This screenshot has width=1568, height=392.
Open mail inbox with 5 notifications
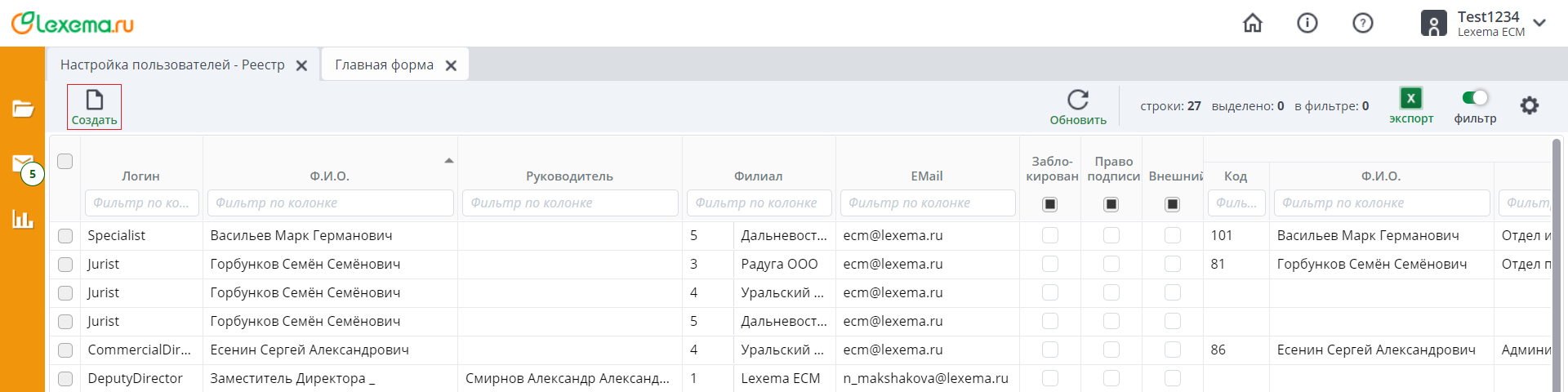(23, 164)
